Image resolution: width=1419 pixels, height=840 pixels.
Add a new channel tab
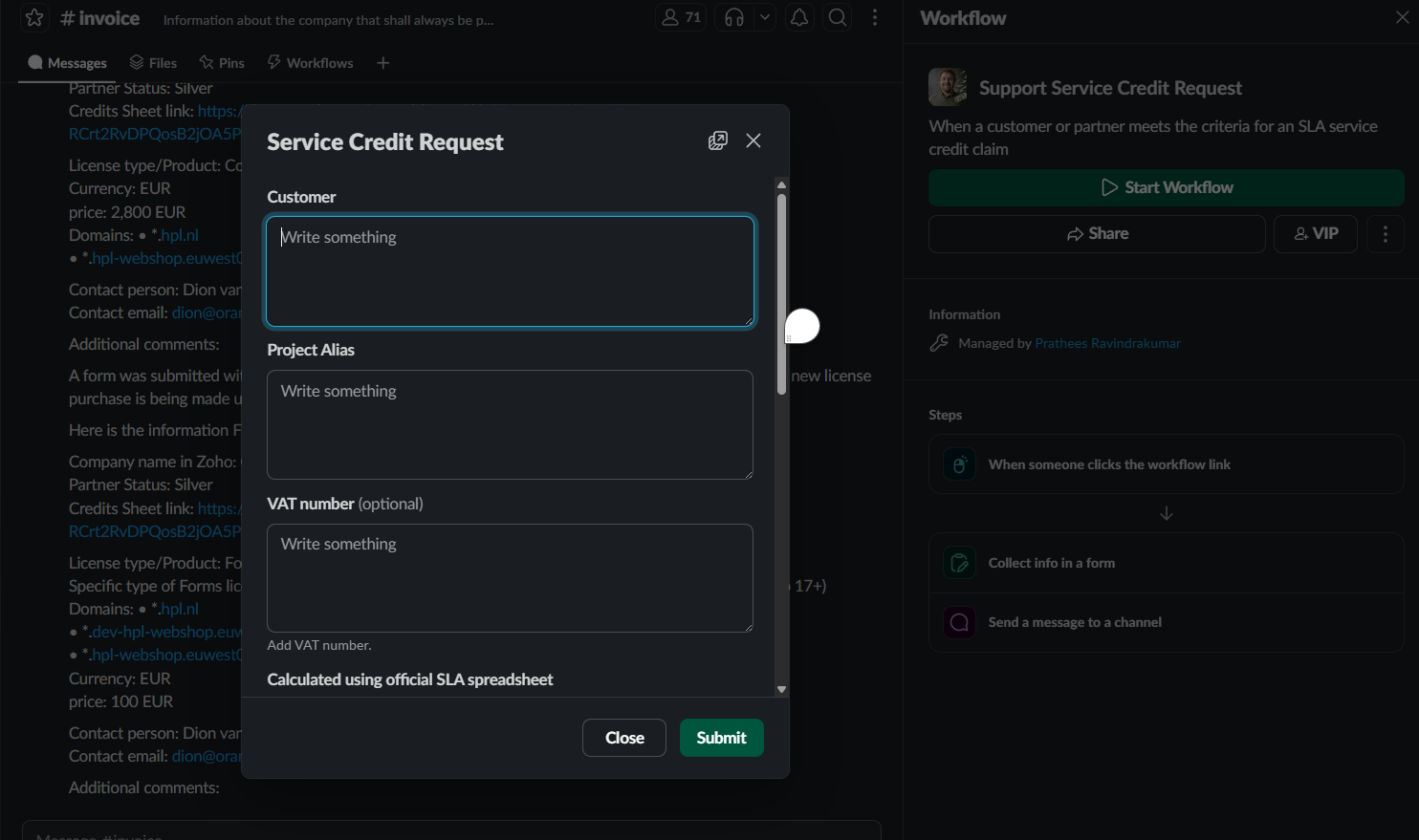click(383, 63)
